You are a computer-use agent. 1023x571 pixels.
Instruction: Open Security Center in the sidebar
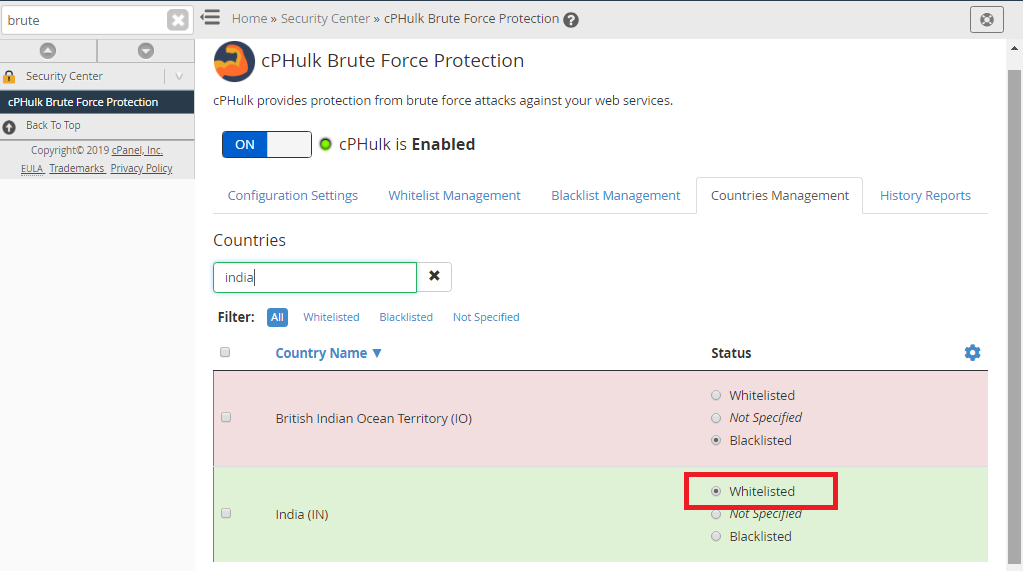pyautogui.click(x=64, y=76)
